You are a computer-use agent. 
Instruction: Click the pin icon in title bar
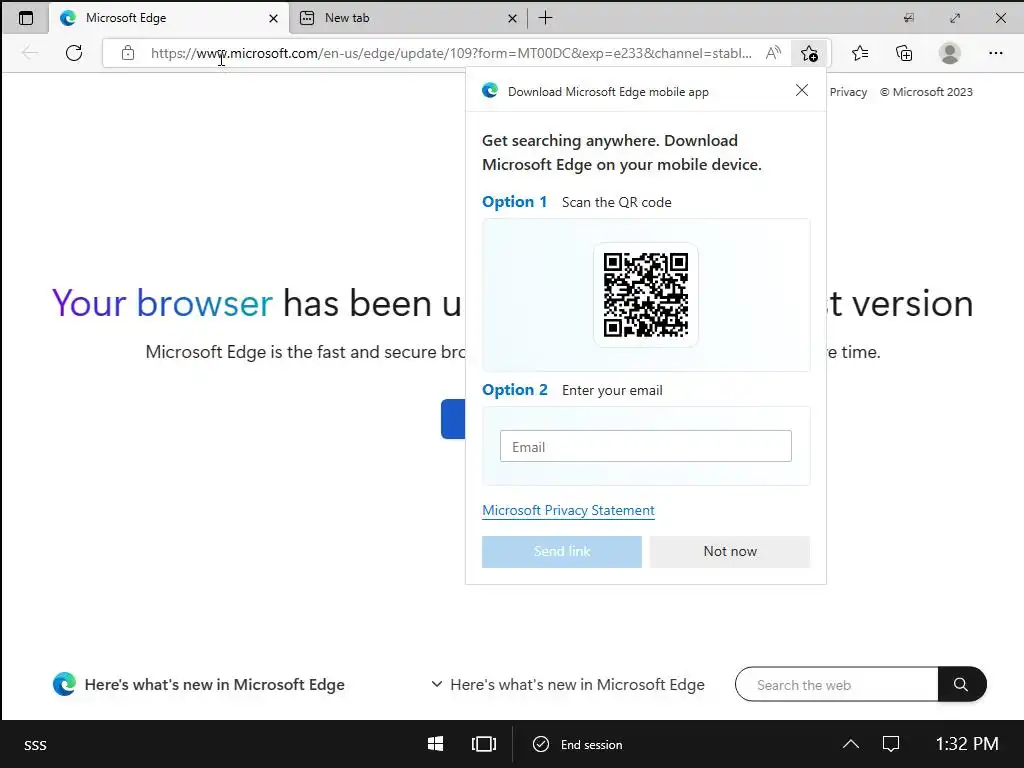(909, 18)
